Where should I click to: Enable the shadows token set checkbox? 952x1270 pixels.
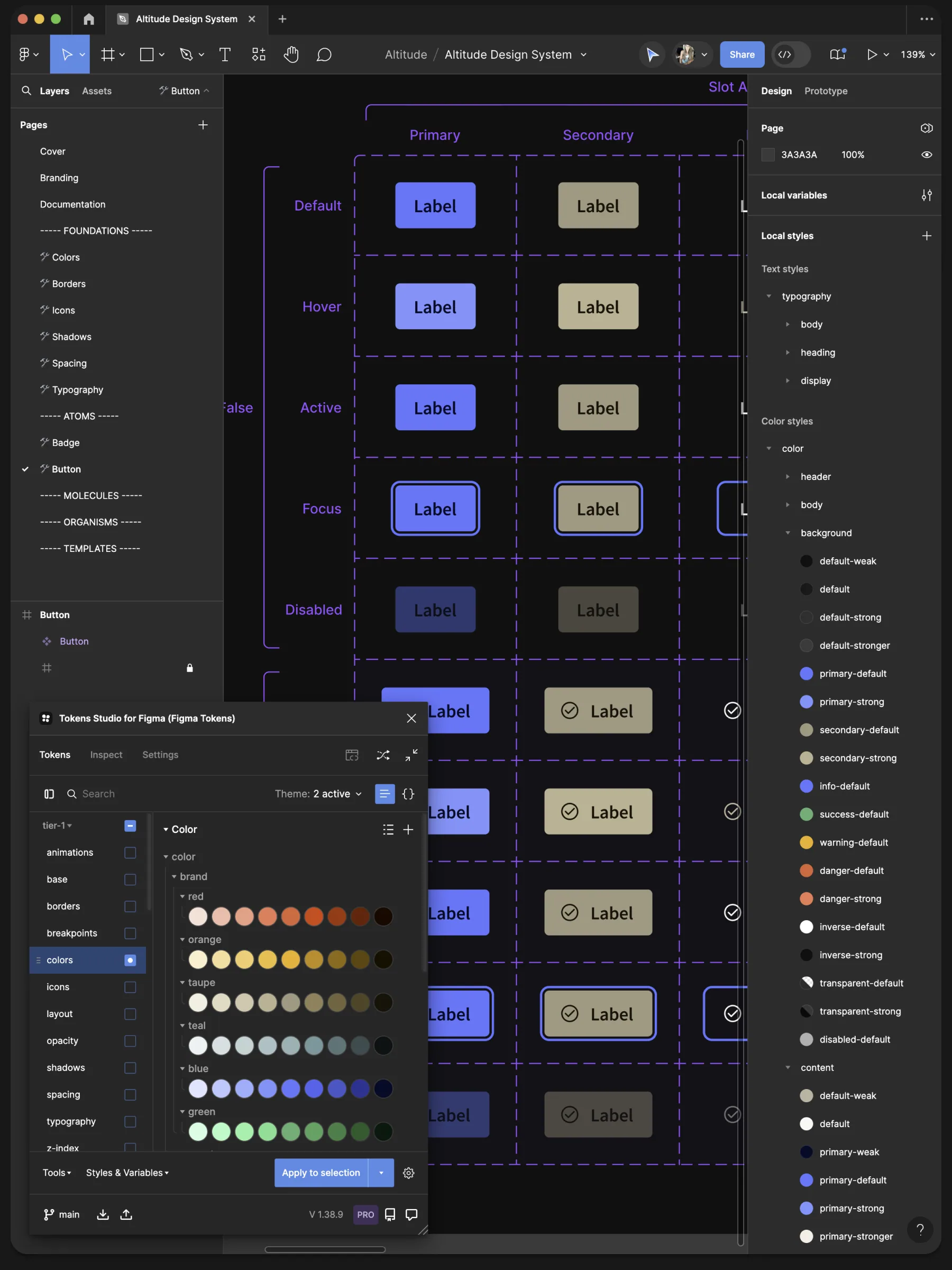pyautogui.click(x=130, y=1068)
